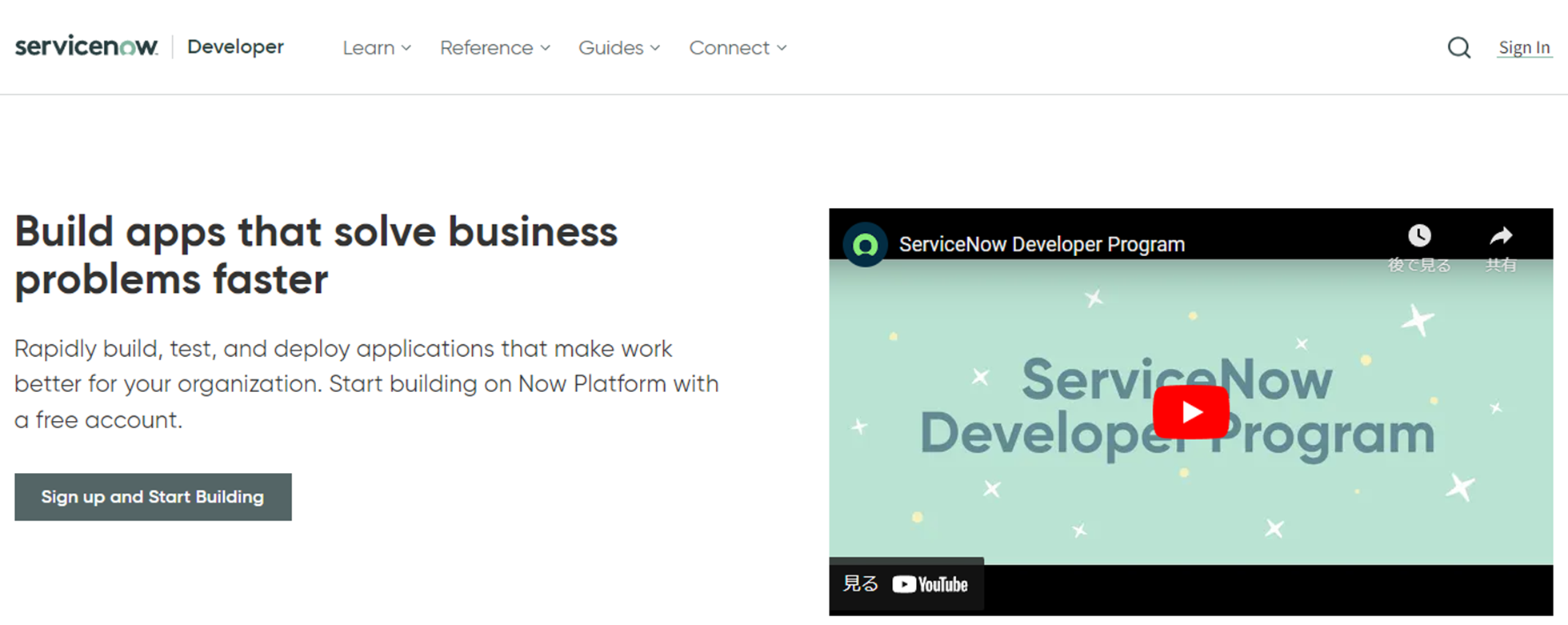Click the Watch on YouTube button
This screenshot has height=625, width=1568.
(x=906, y=584)
